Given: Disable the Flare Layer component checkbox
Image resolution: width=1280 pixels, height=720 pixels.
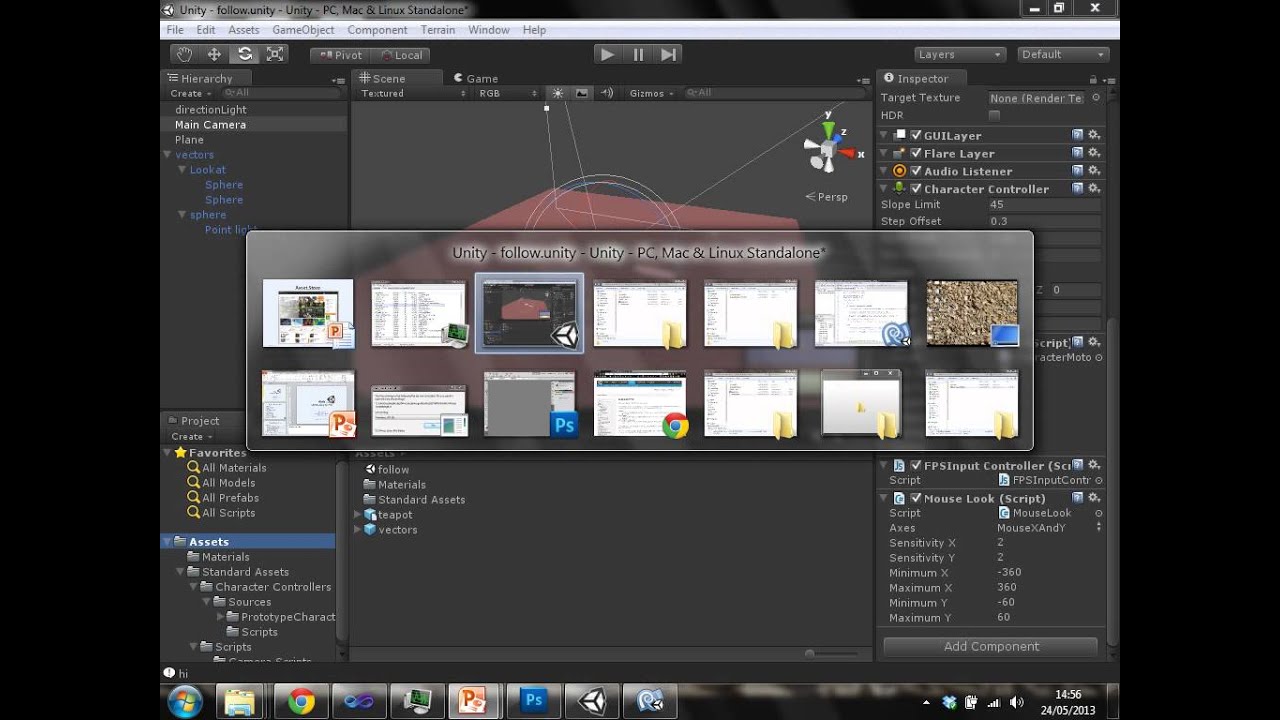Looking at the screenshot, I should (x=916, y=153).
